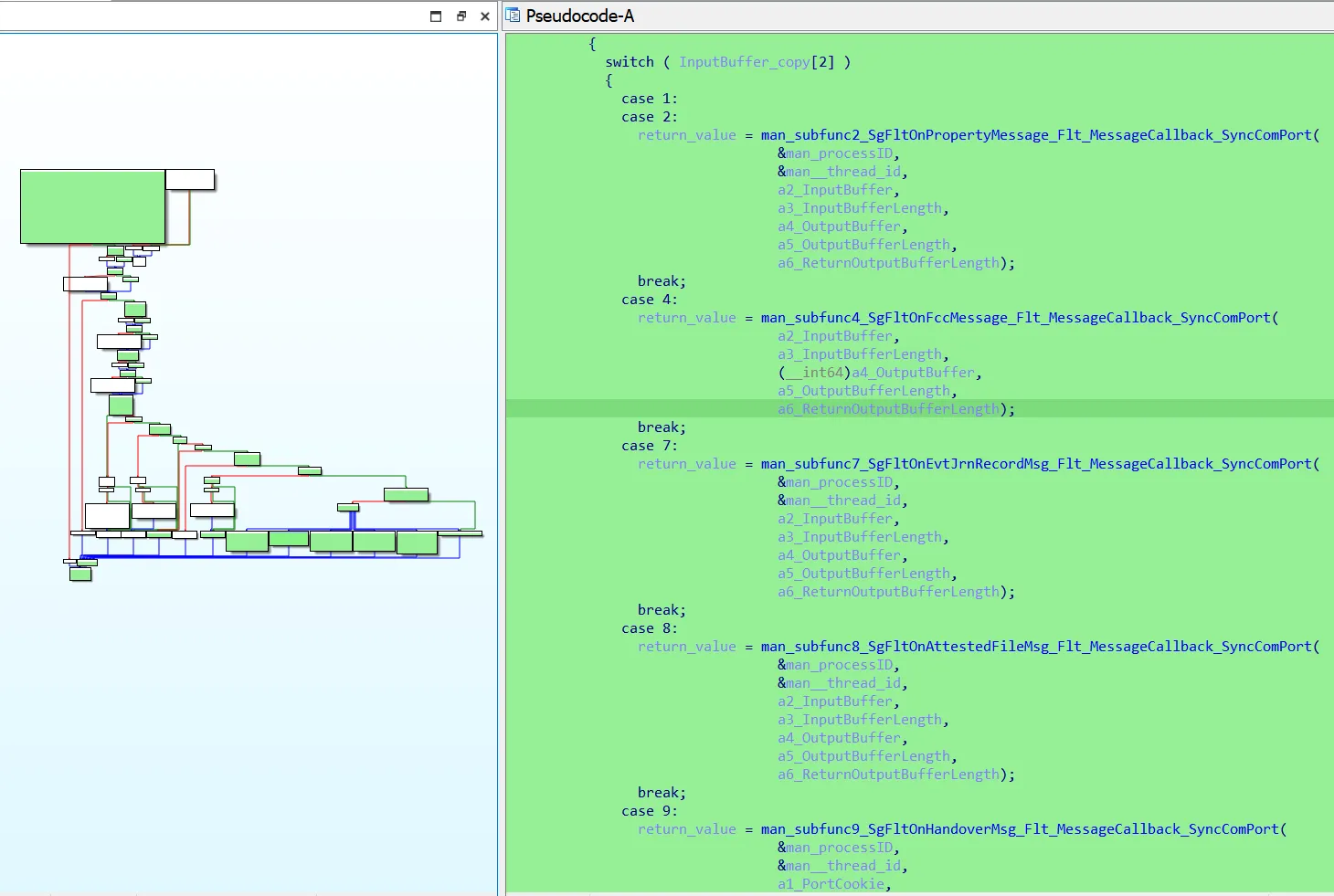Follow the man_subfunc7_SgFltOnEvtJrnRecordMsg call
The image size is (1334, 896).
click(1037, 464)
